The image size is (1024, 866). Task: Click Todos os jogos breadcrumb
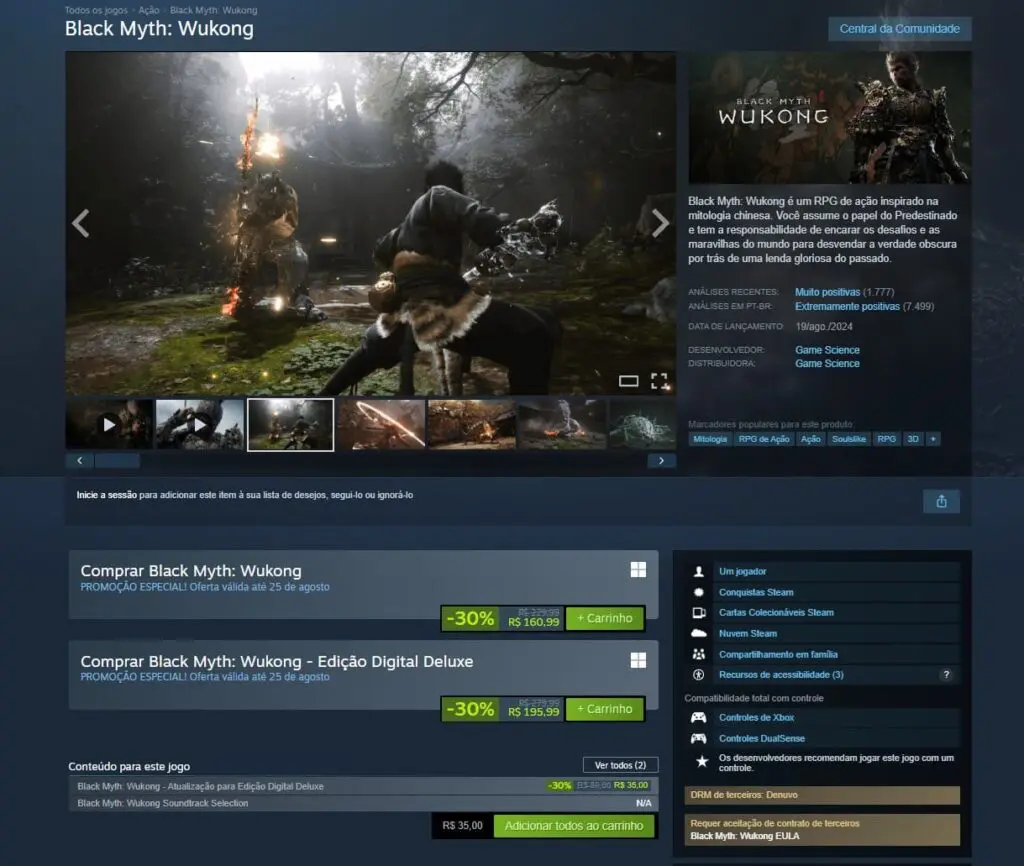[x=96, y=10]
